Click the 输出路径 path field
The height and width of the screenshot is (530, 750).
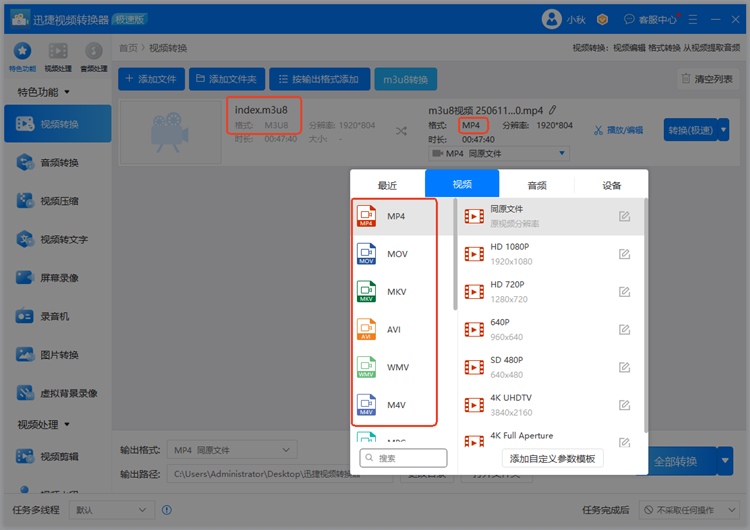tap(280, 474)
